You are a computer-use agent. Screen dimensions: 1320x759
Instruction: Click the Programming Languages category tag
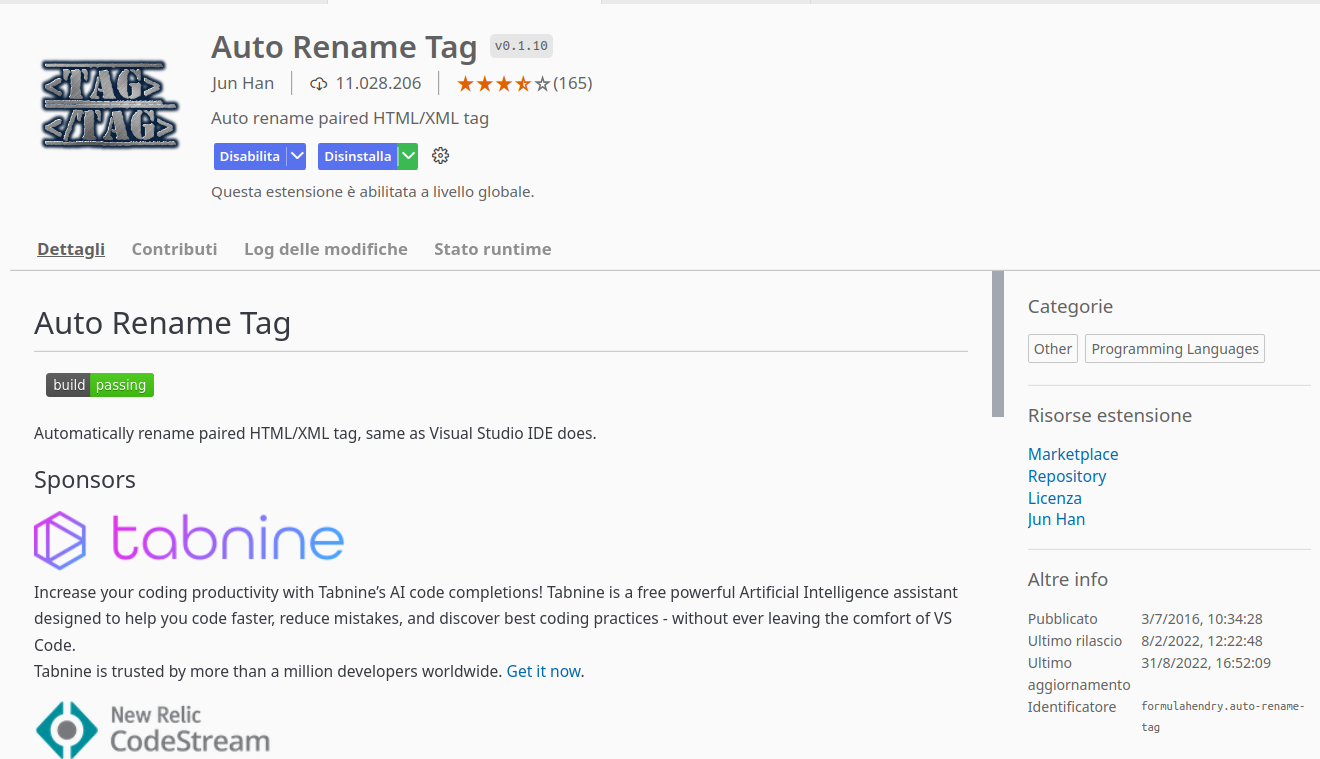point(1174,349)
